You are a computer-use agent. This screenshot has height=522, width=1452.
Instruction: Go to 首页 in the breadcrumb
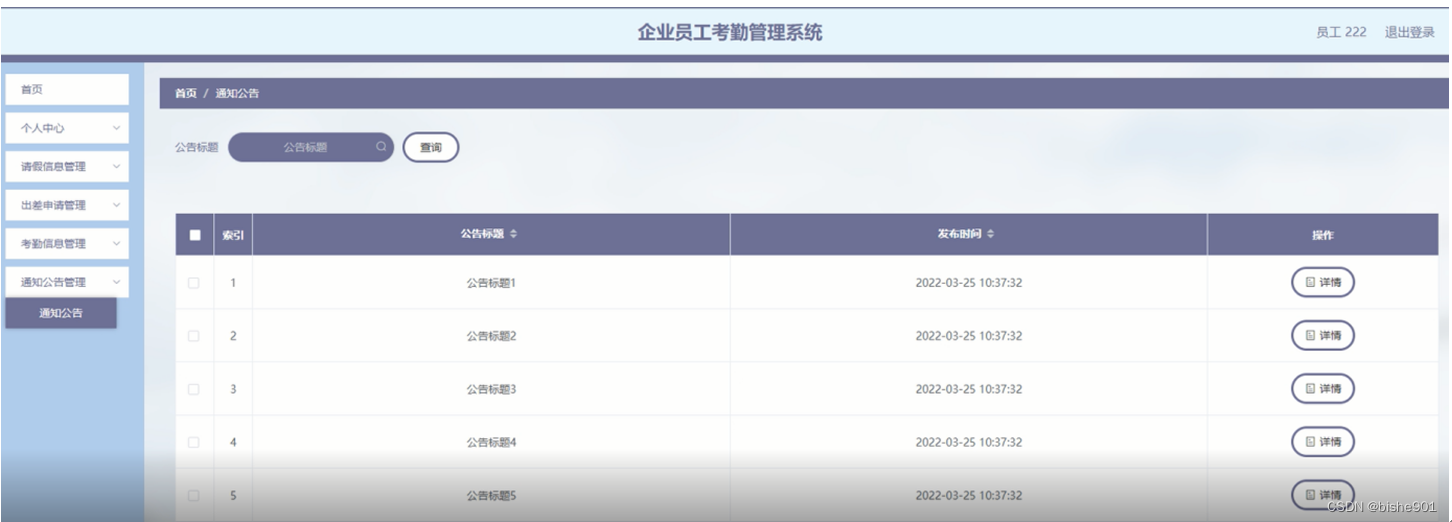tap(186, 93)
